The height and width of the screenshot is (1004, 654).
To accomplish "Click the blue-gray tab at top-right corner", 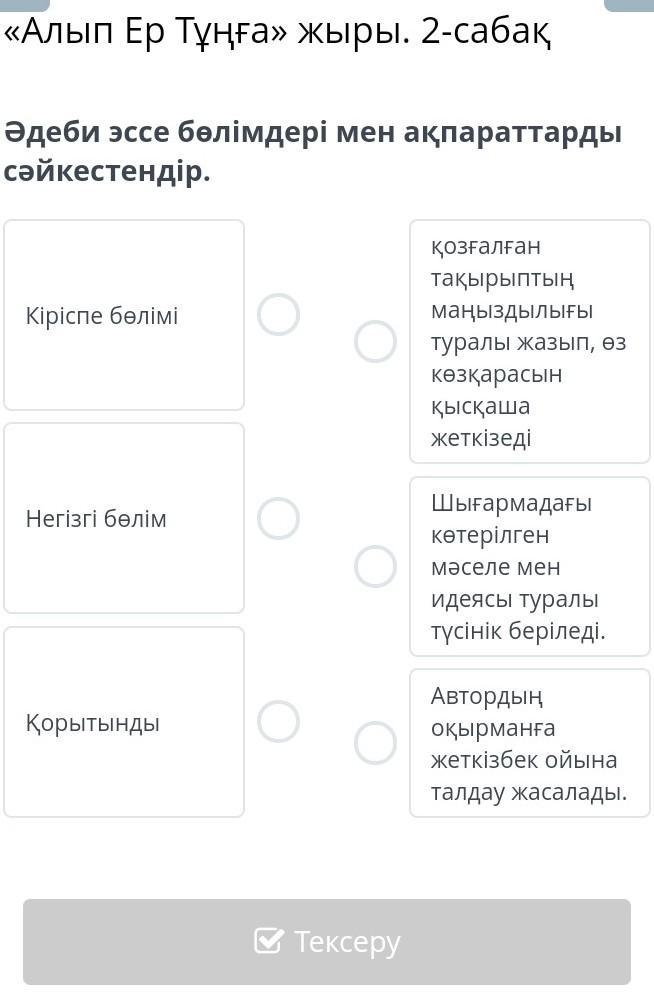I will (628, 5).
